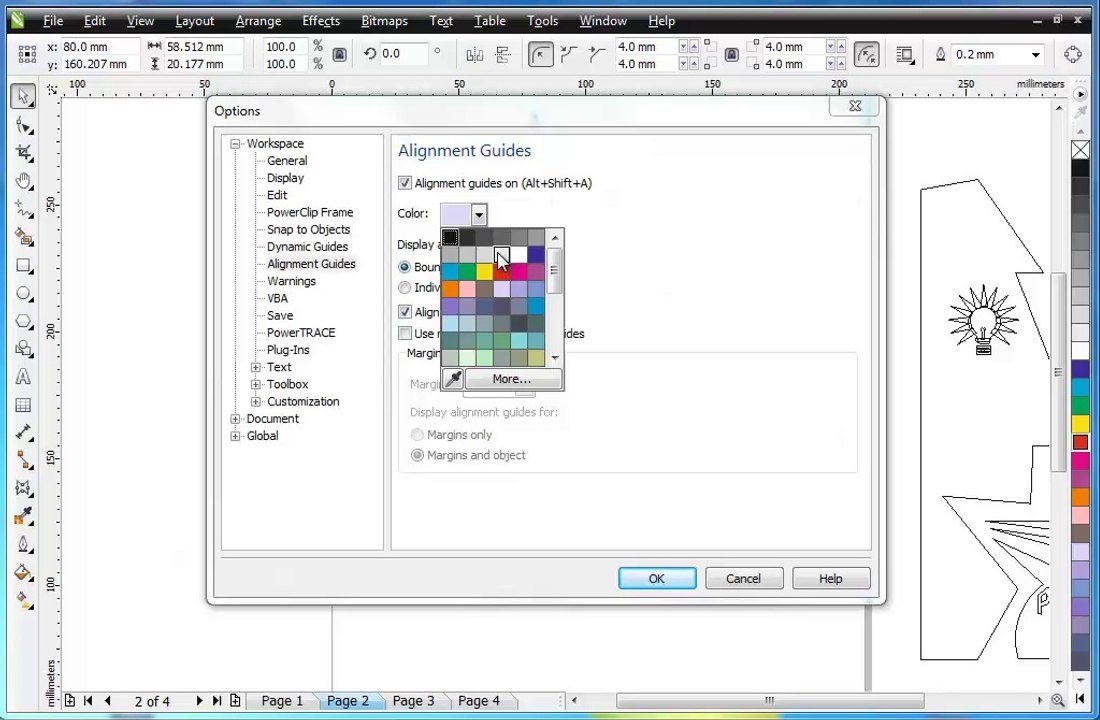Switch to Page 3 tab
This screenshot has width=1100, height=720.
(413, 700)
